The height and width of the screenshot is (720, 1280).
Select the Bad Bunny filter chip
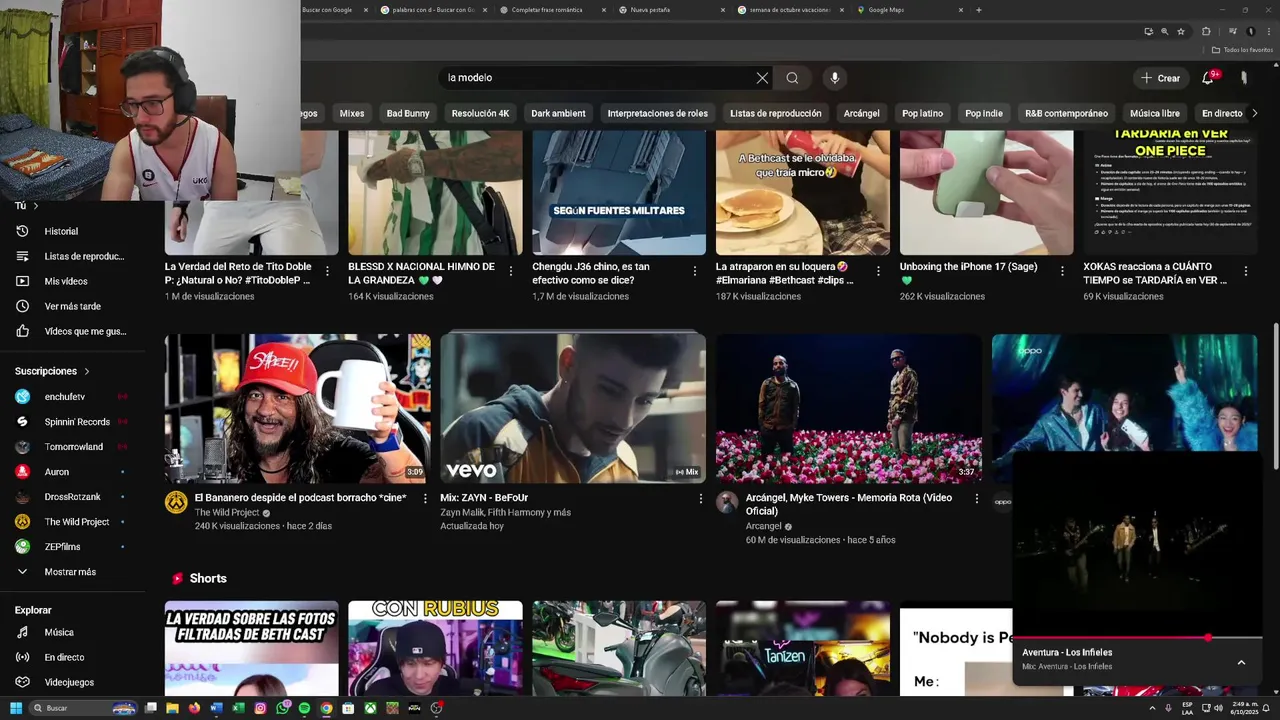(408, 113)
